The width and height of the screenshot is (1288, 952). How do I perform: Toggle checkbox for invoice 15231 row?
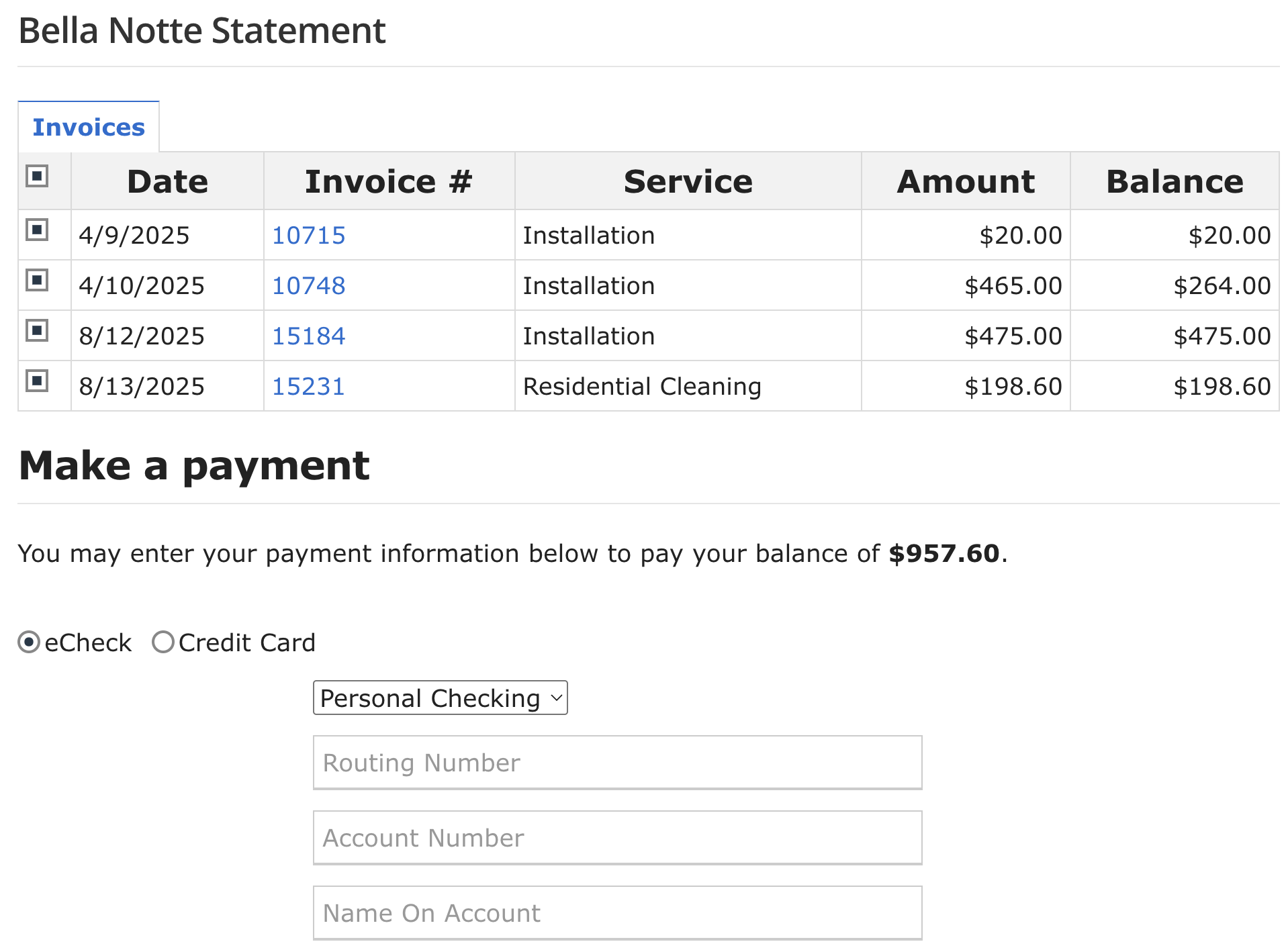point(37,381)
